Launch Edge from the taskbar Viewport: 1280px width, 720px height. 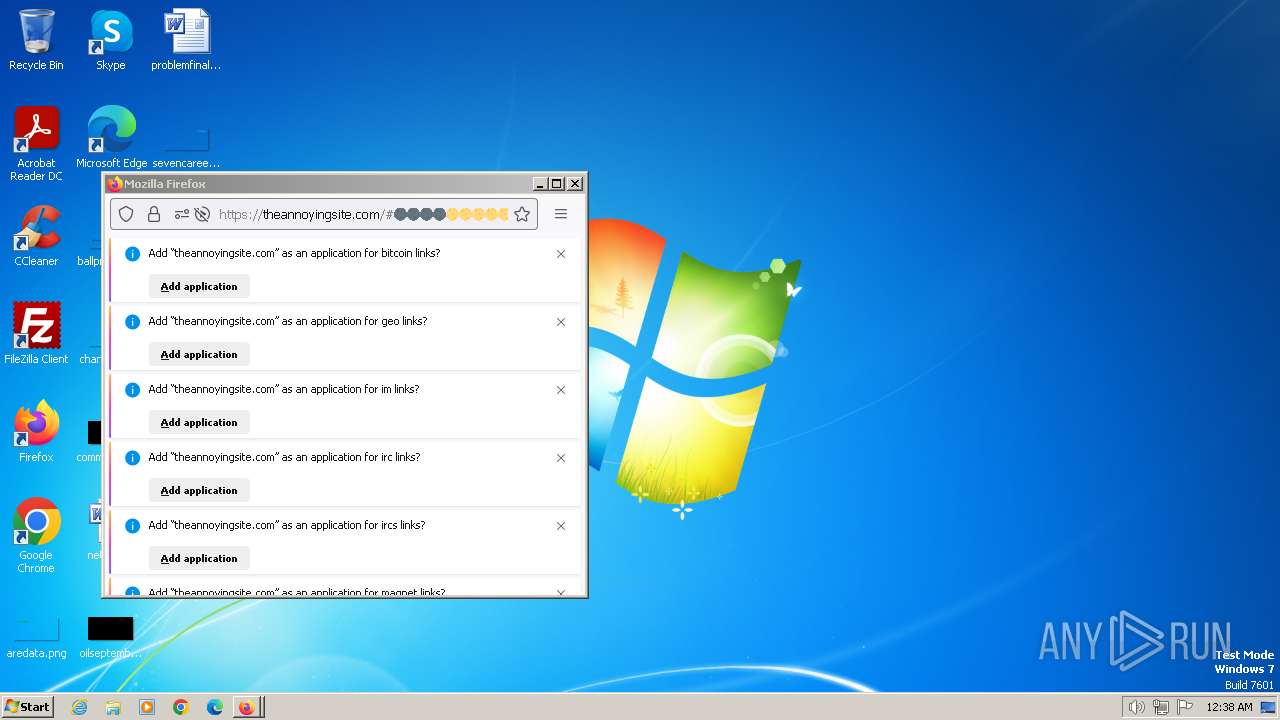pos(214,707)
